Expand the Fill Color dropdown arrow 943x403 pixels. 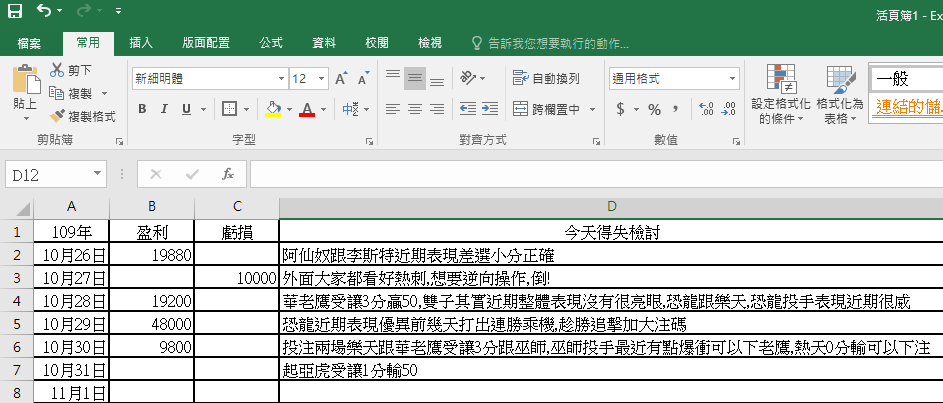[289, 109]
